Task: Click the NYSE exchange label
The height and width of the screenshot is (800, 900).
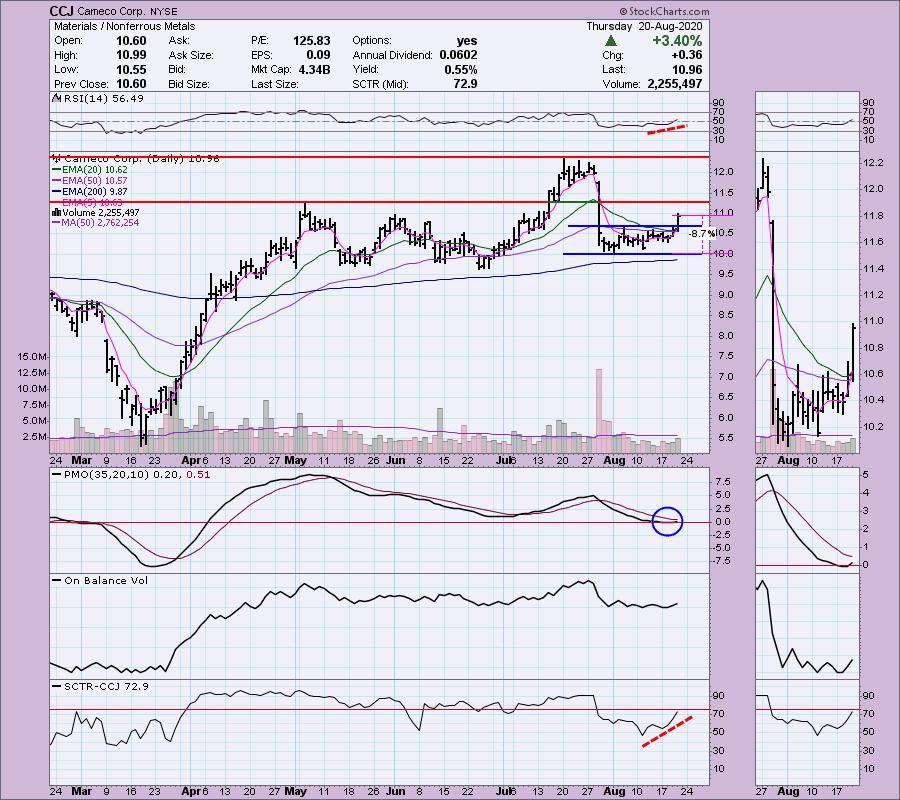Action: [164, 11]
